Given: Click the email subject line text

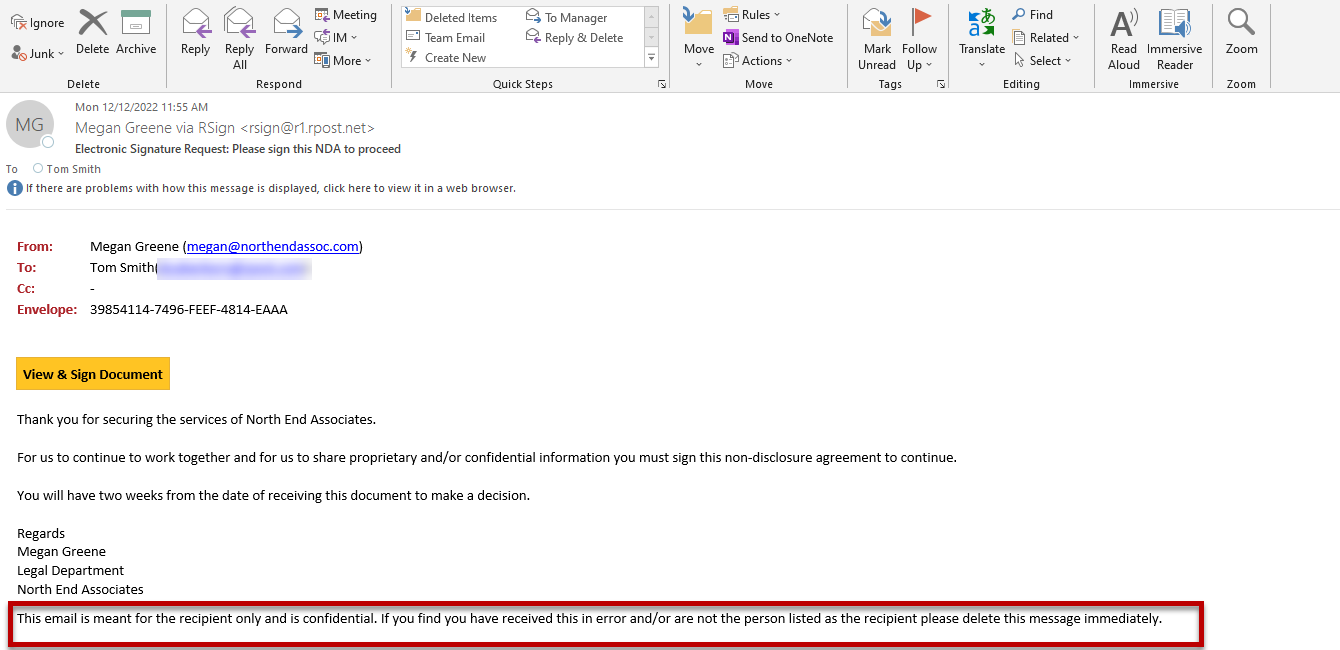Looking at the screenshot, I should [238, 149].
